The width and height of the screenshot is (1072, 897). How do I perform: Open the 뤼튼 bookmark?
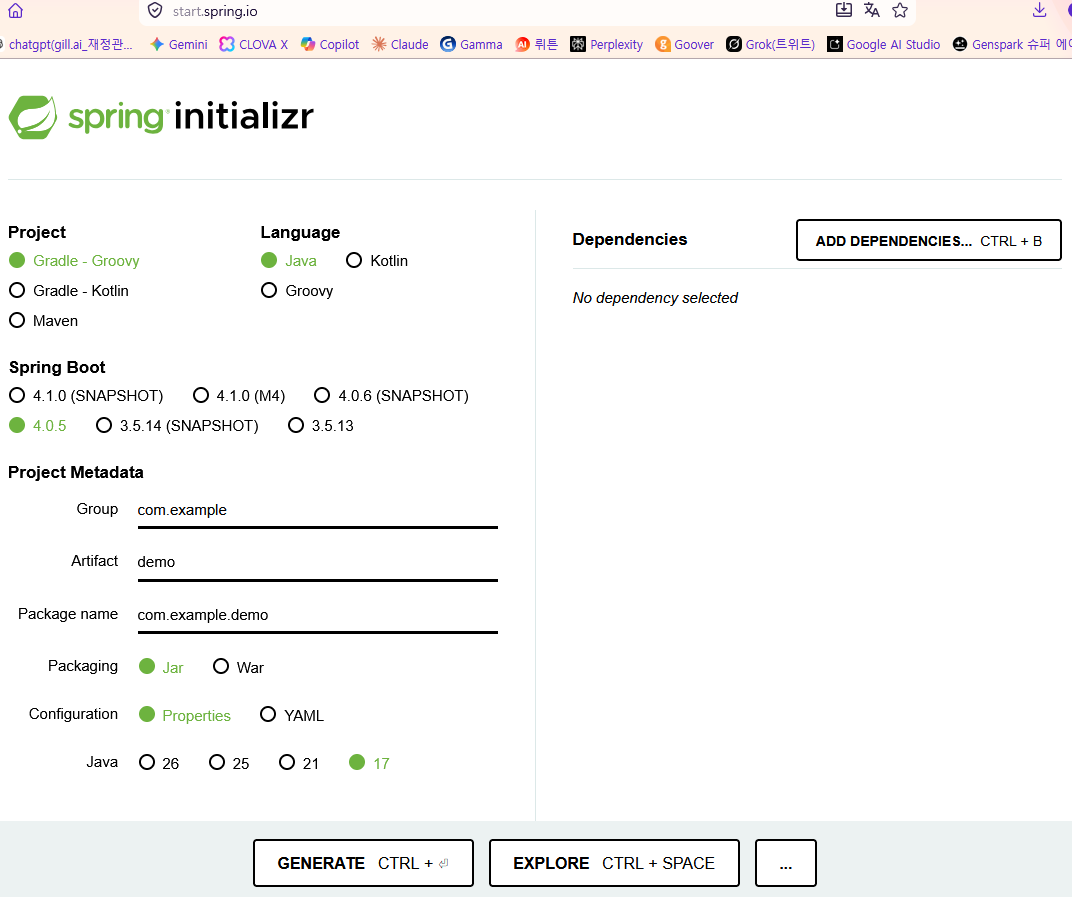tap(537, 44)
